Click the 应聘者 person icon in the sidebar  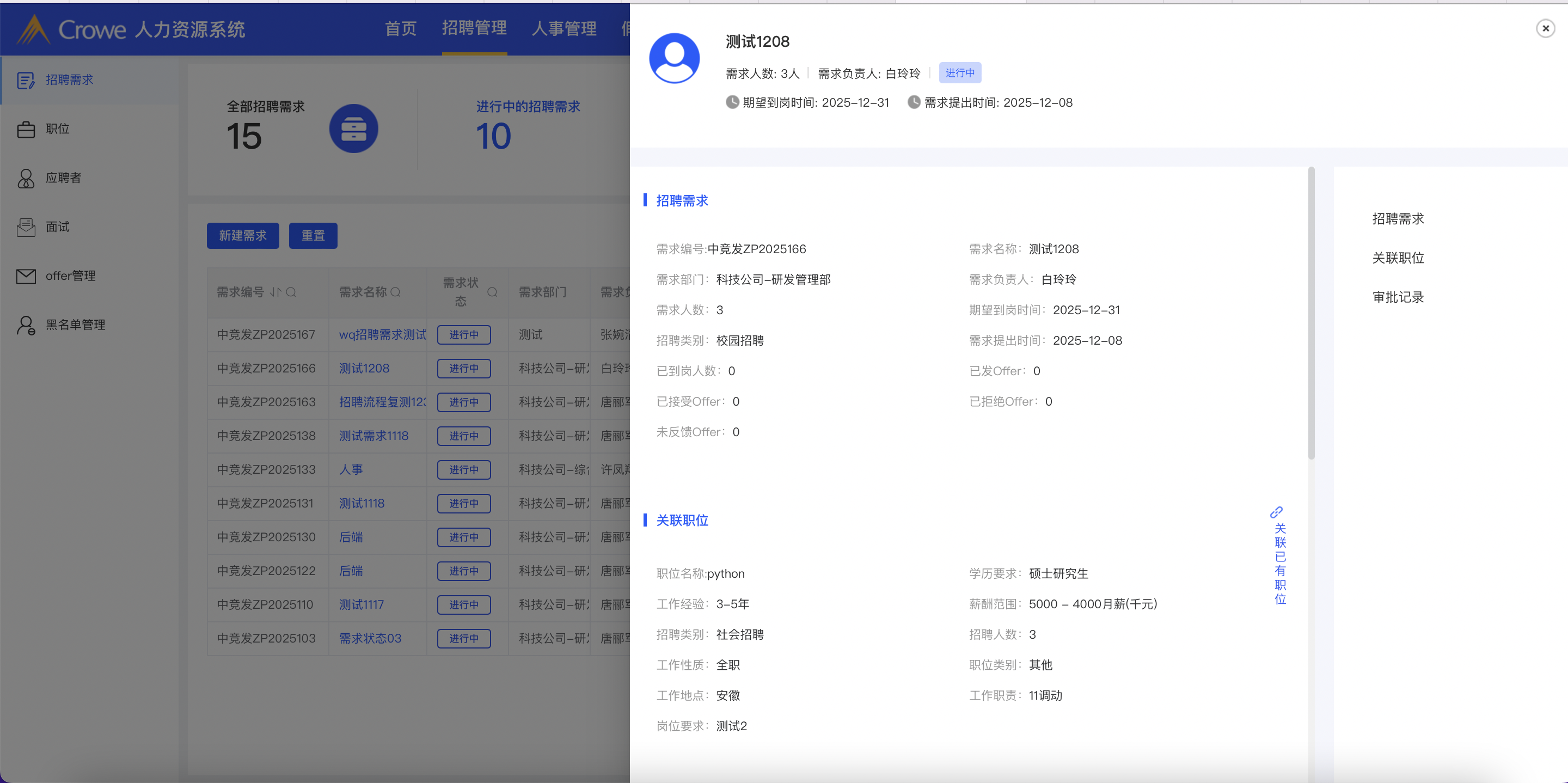pyautogui.click(x=26, y=179)
